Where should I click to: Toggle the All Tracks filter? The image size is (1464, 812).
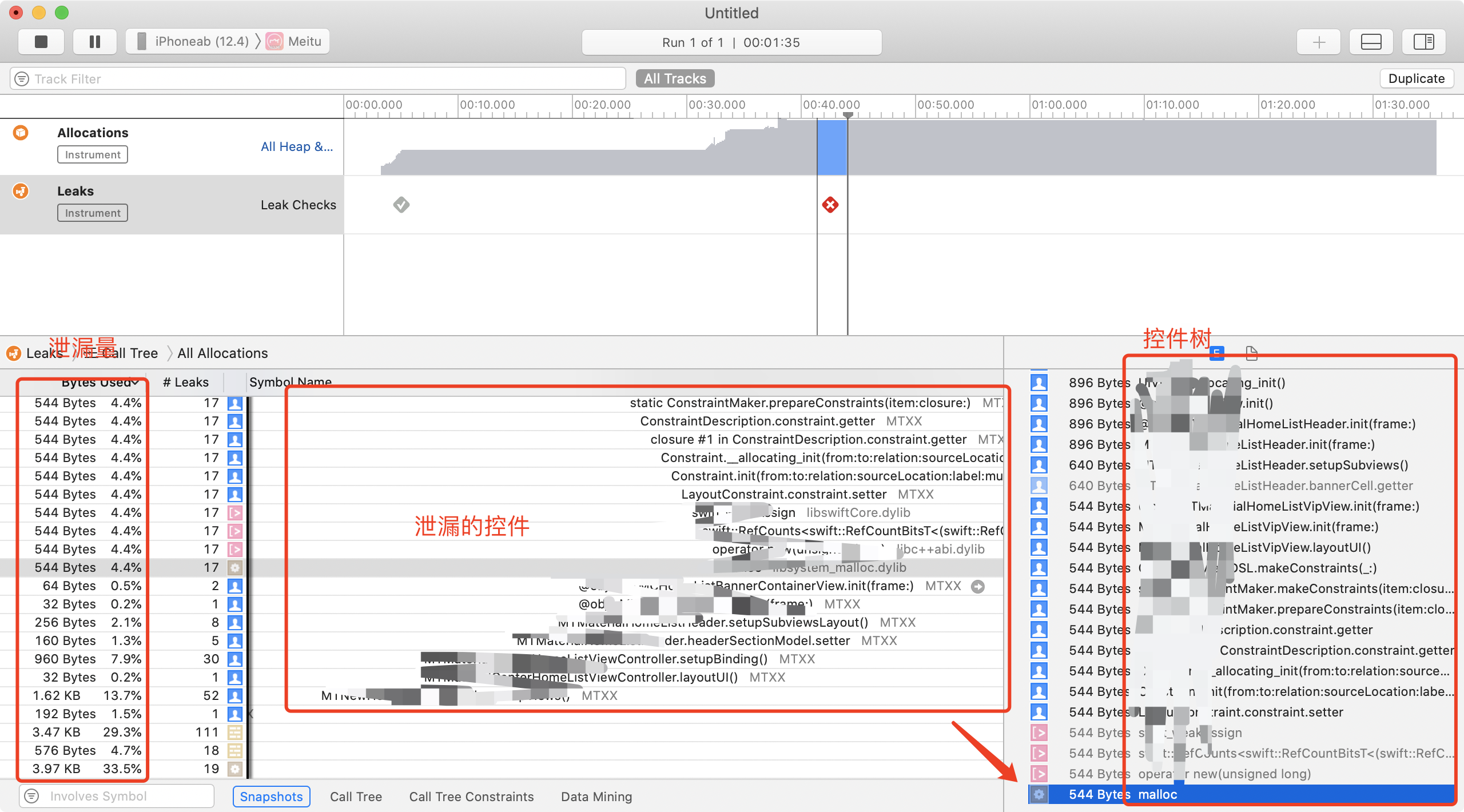(674, 78)
